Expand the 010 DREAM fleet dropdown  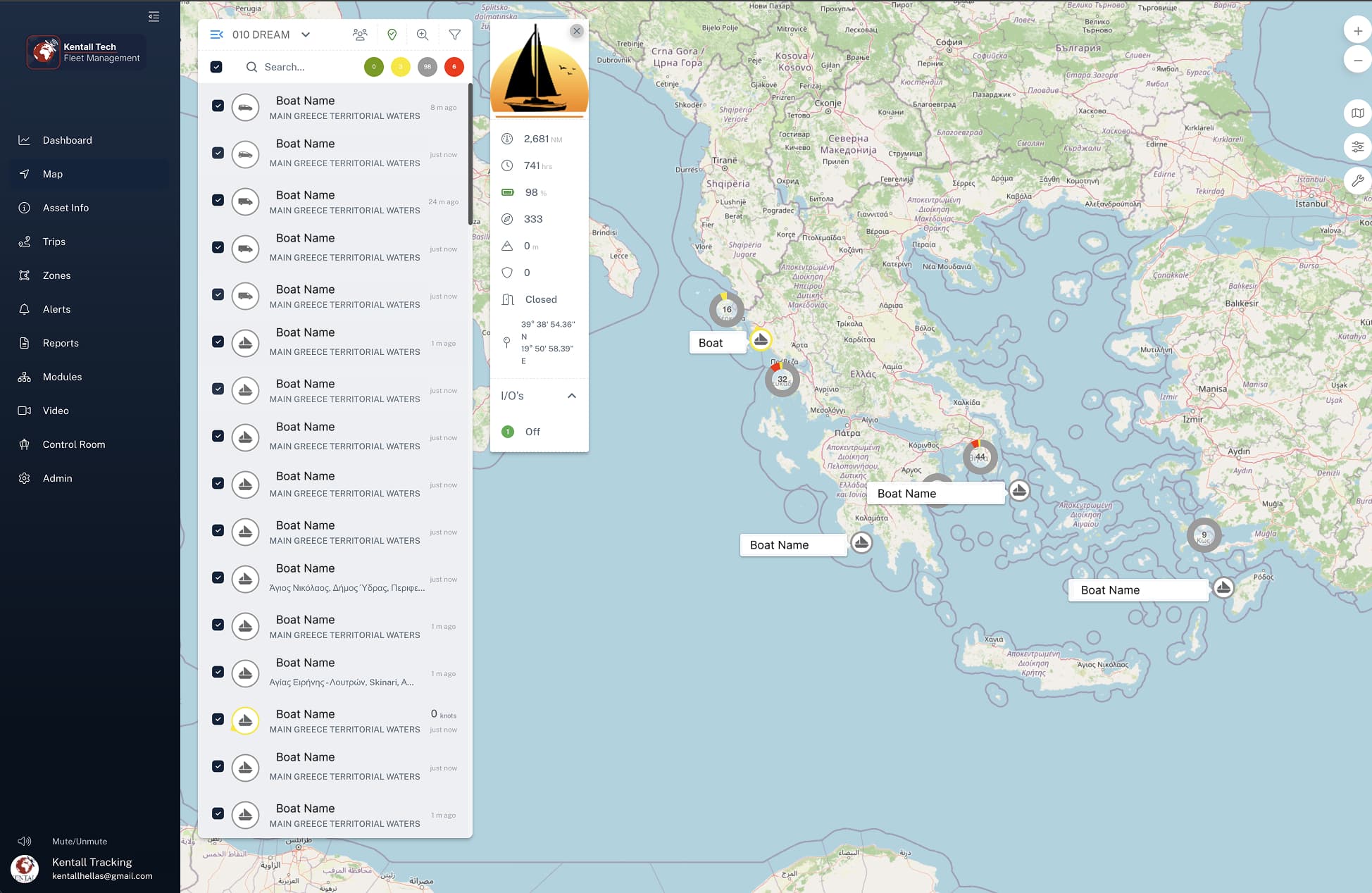click(306, 35)
